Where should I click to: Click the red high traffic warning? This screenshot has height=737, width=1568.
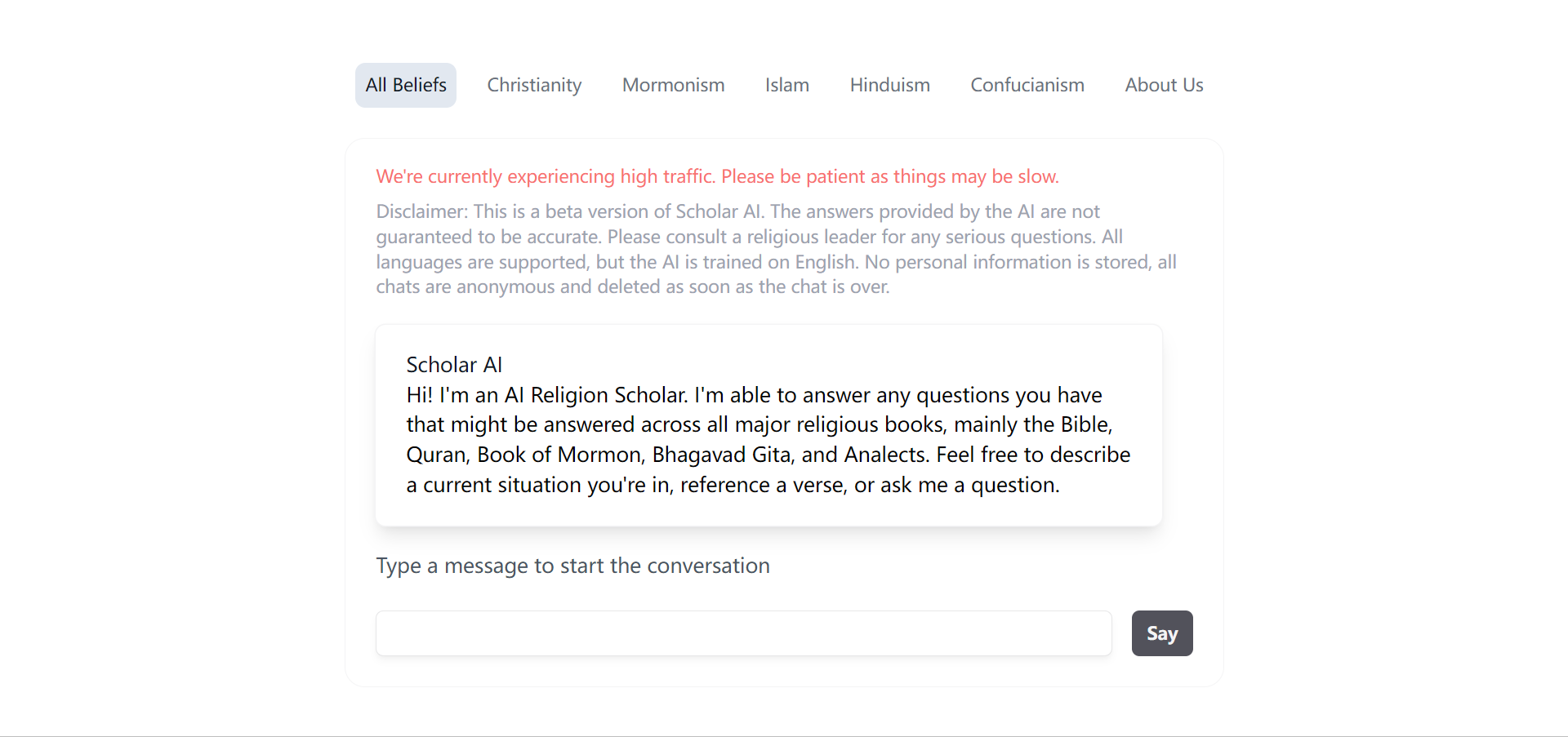717,176
